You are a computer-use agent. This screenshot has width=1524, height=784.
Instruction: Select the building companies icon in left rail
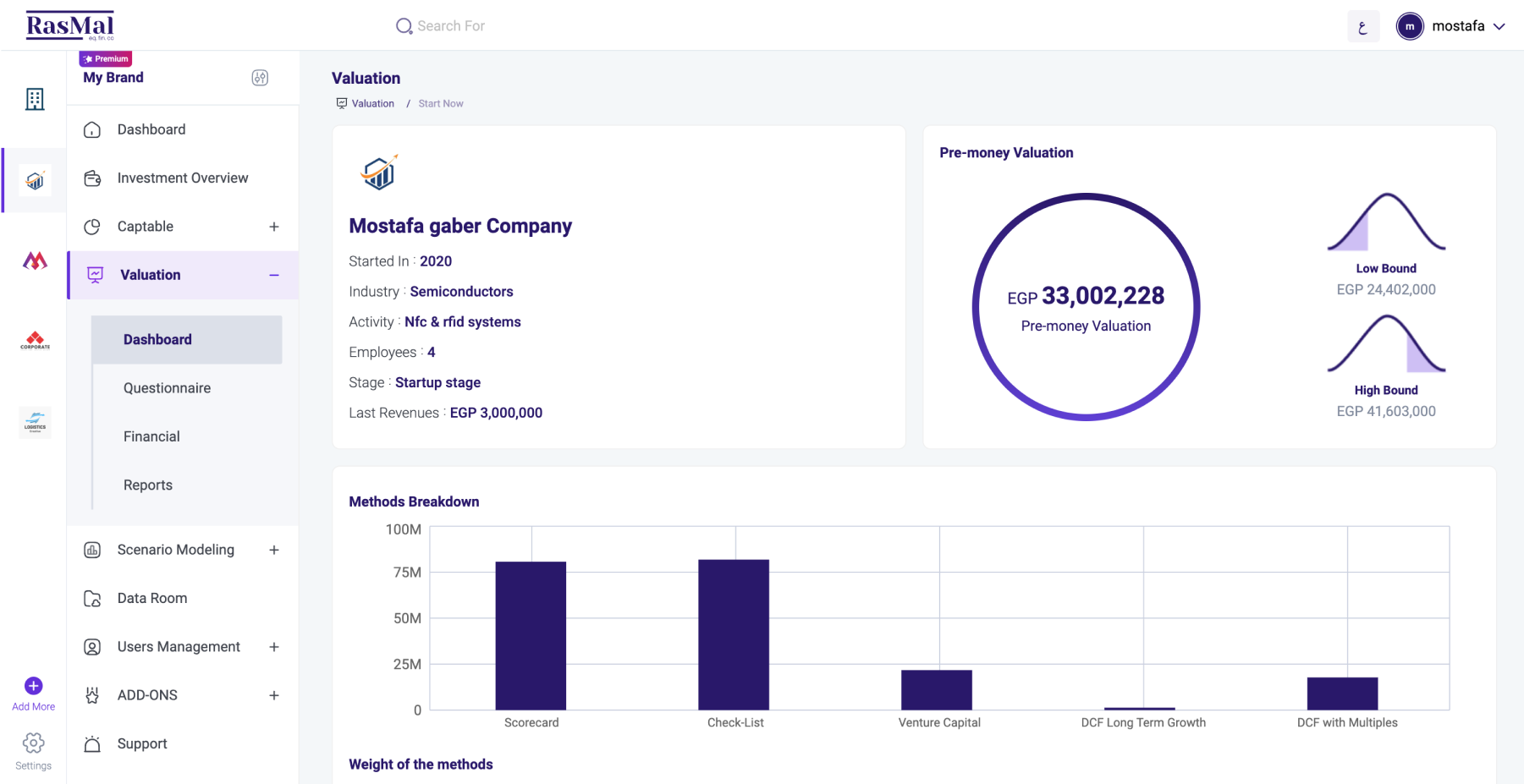[x=35, y=99]
